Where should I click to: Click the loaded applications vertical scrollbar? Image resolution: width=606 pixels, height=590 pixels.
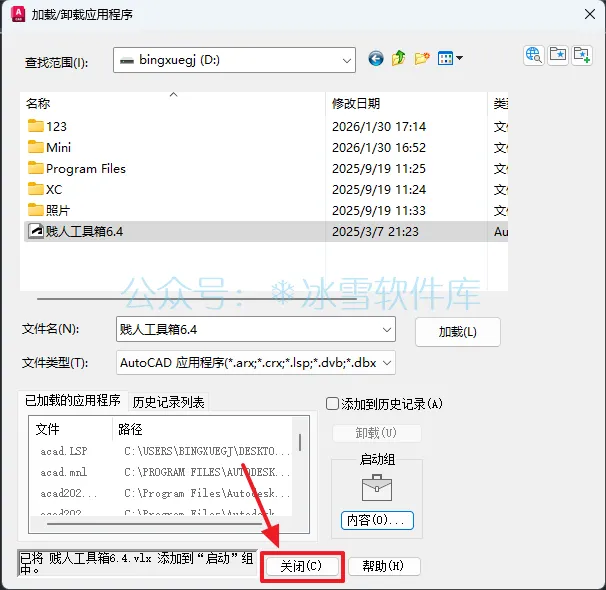click(x=300, y=442)
